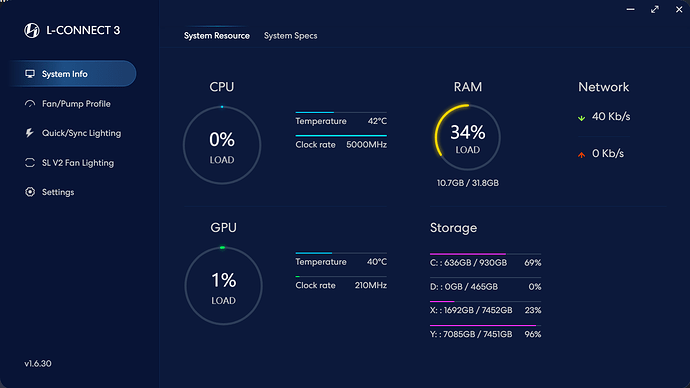Viewport: 690px width, 388px height.
Task: Click the CPU load circular gauge
Action: pos(222,145)
